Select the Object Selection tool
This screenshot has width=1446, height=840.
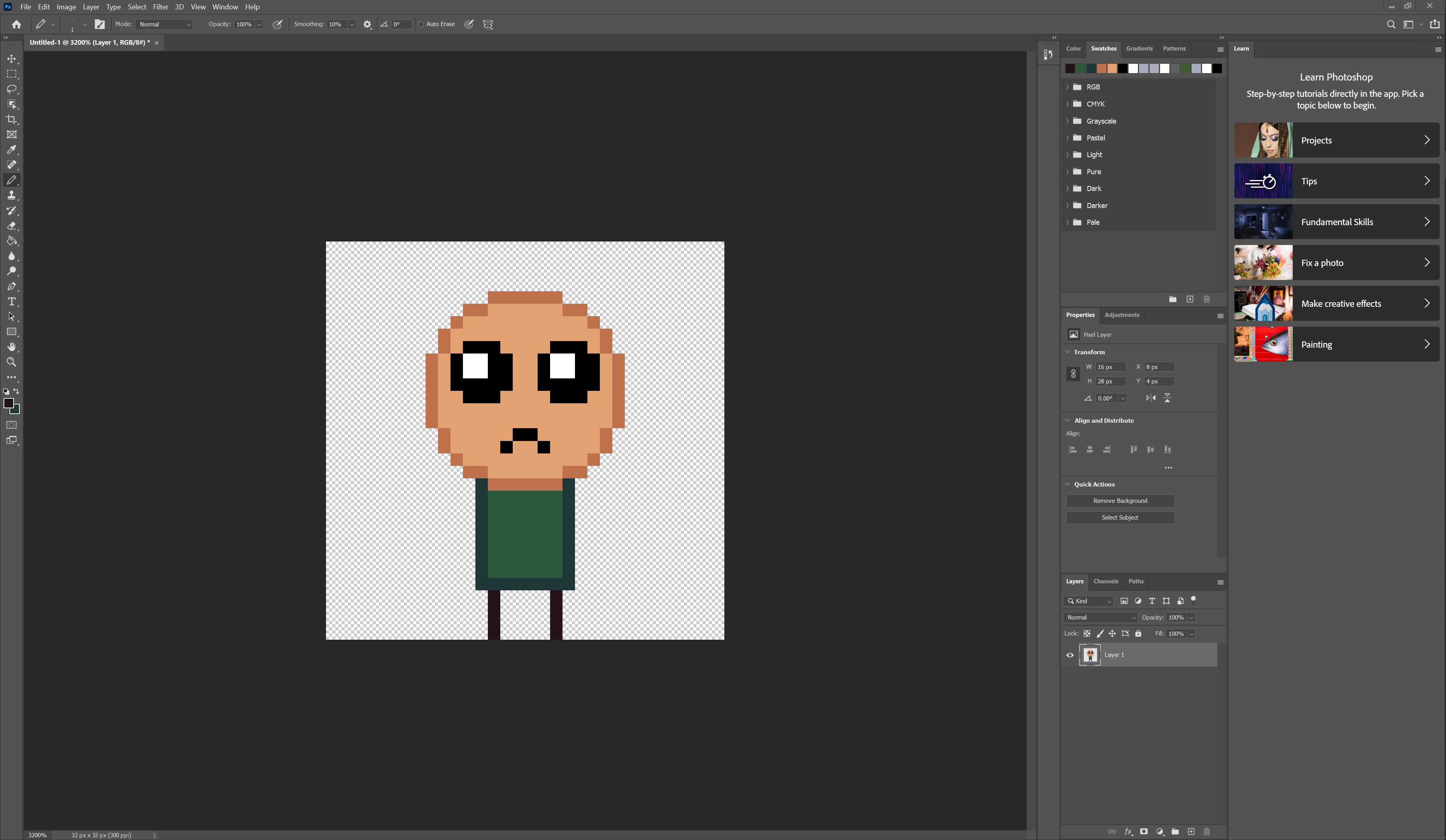click(x=12, y=105)
